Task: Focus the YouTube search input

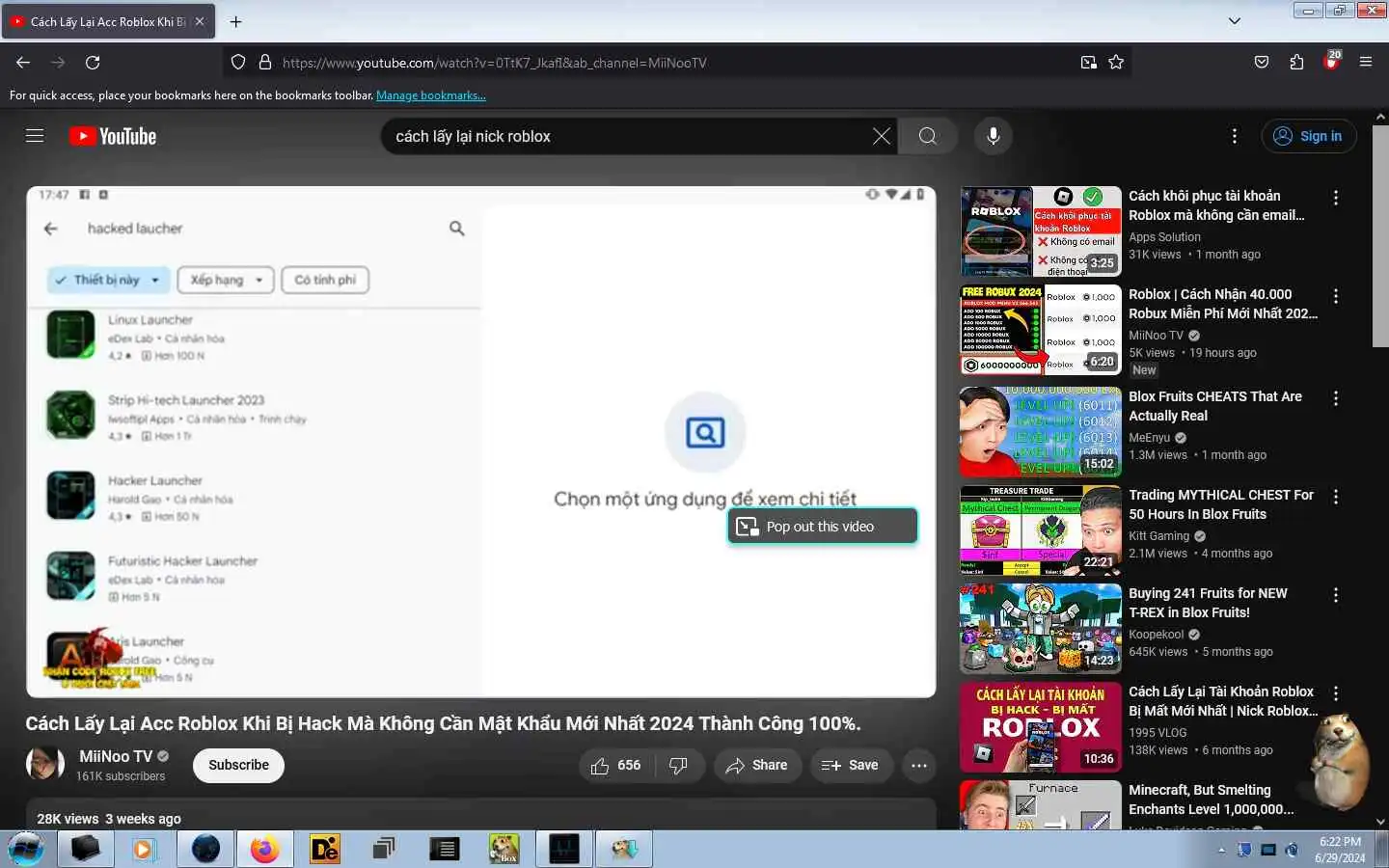Action: click(627, 136)
